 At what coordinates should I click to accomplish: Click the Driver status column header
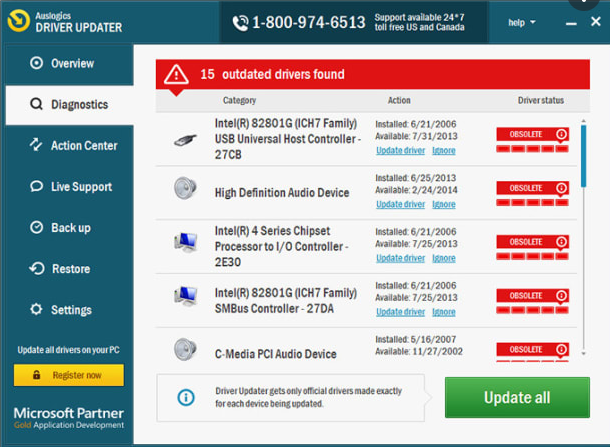[x=540, y=100]
